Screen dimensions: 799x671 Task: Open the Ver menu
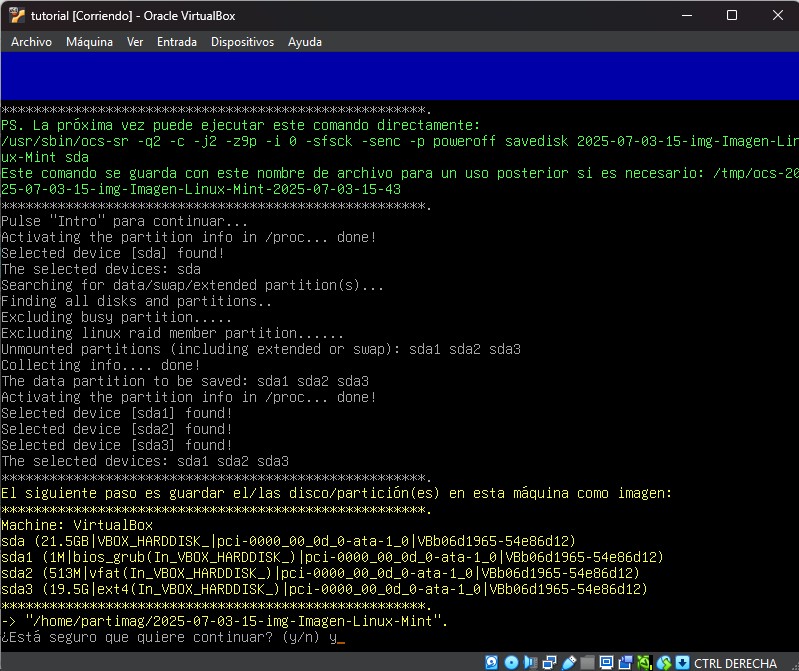[135, 42]
